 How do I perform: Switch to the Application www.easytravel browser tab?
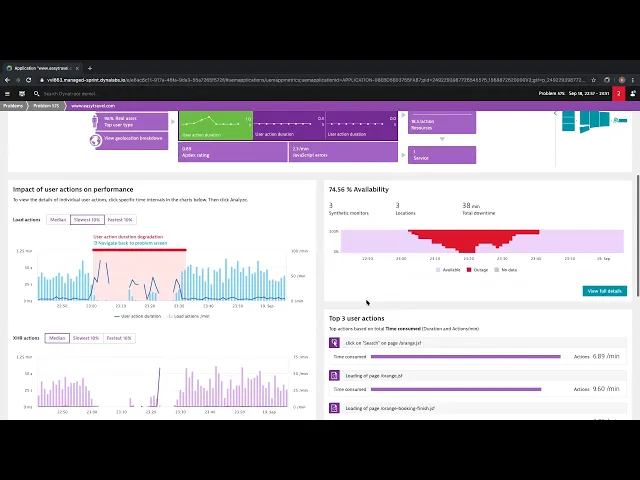tap(42, 68)
